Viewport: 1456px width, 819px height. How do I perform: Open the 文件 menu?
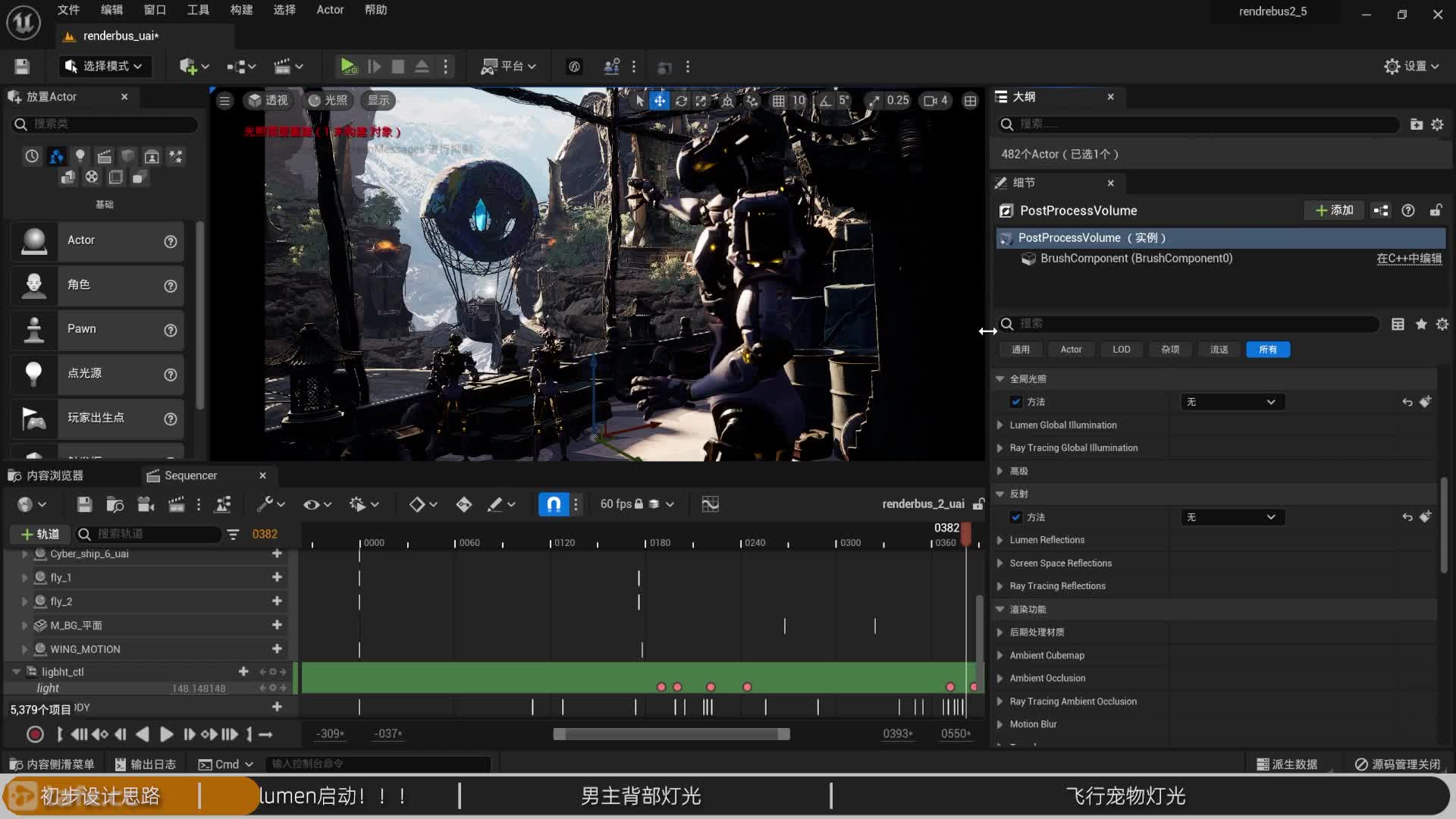point(68,10)
